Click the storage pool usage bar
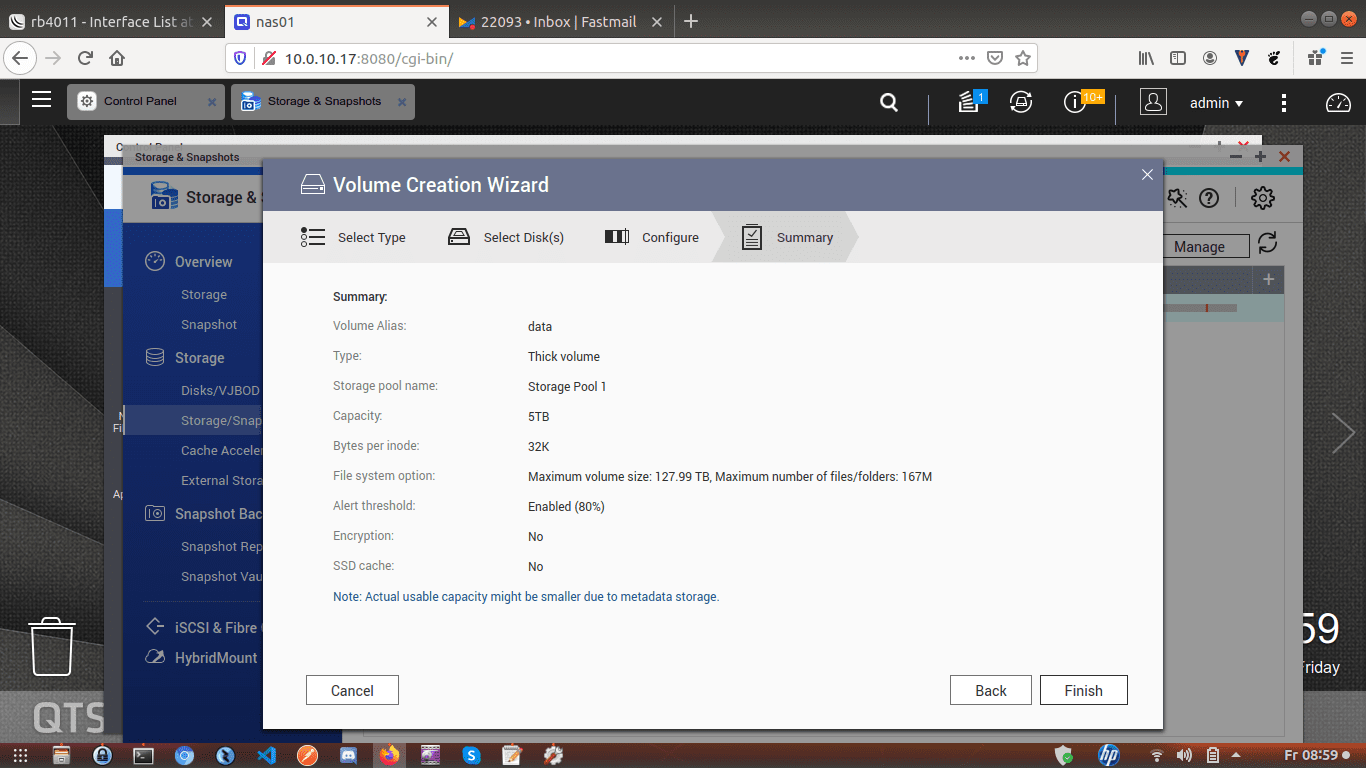Screen dimensions: 1366x768 coord(1200,308)
